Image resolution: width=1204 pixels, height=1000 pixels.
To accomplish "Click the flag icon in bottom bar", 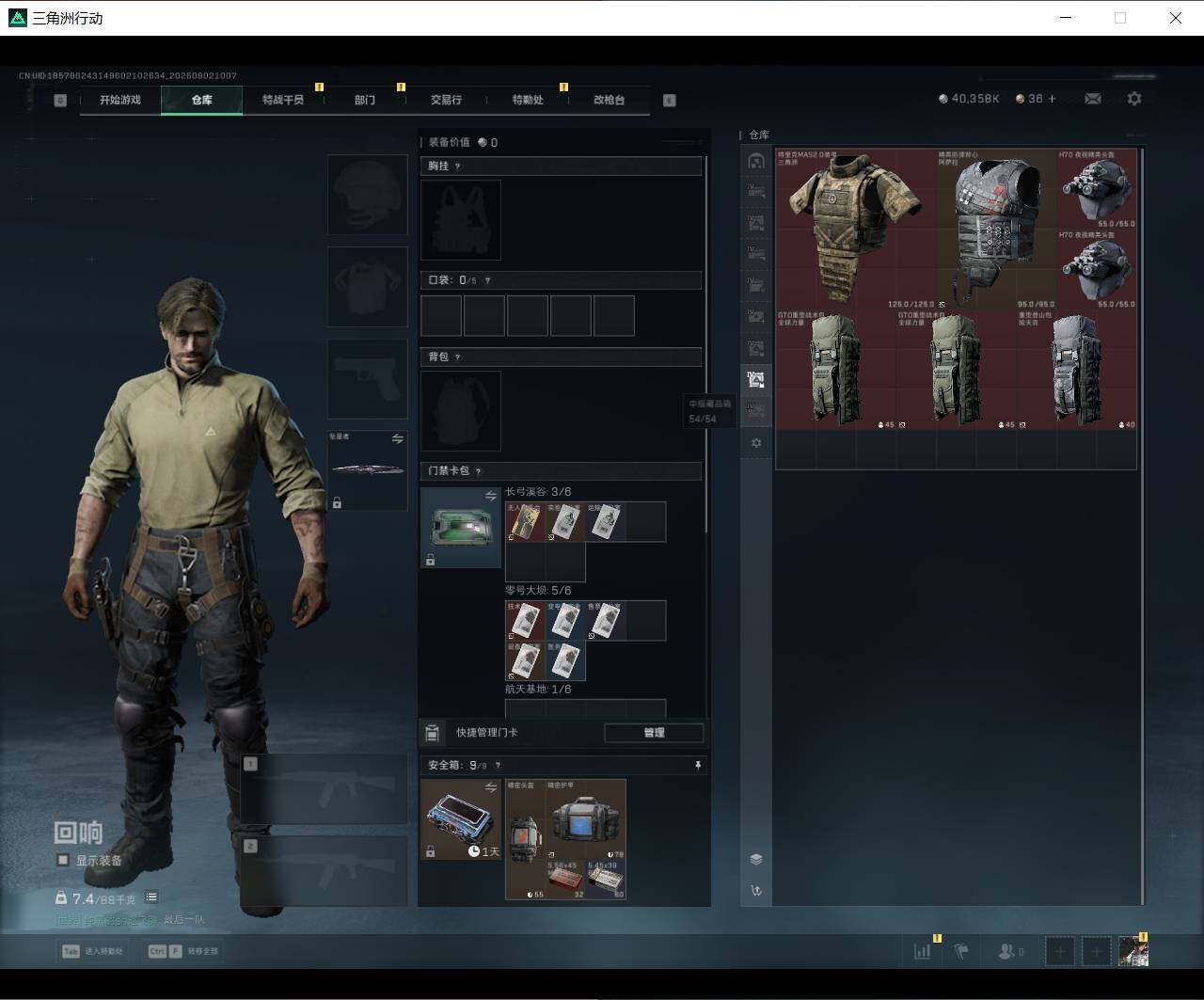I will click(961, 951).
